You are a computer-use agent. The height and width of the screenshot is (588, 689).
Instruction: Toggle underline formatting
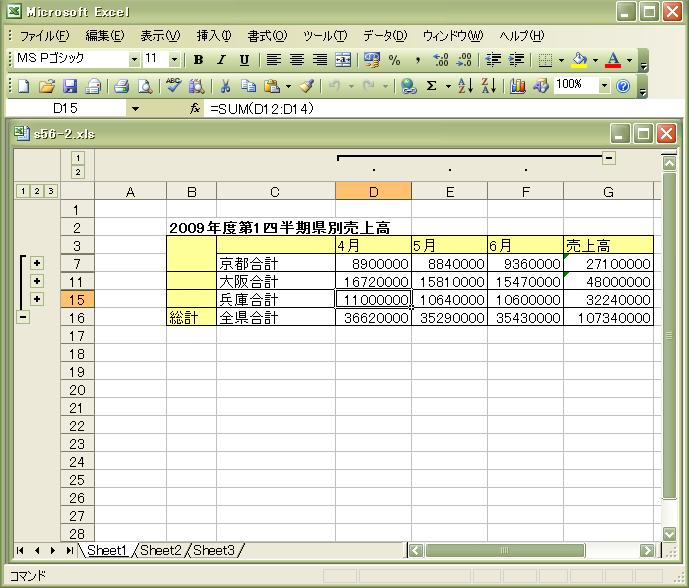(244, 60)
